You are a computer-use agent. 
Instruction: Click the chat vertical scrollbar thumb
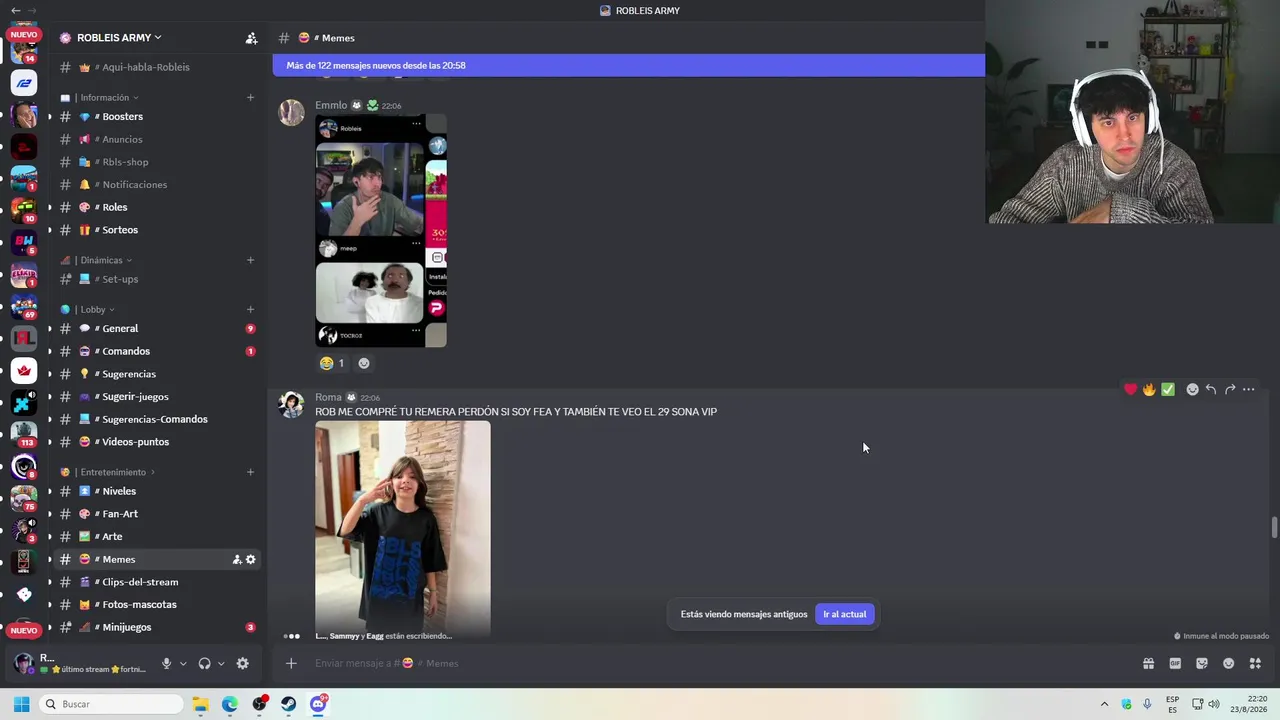1274,527
